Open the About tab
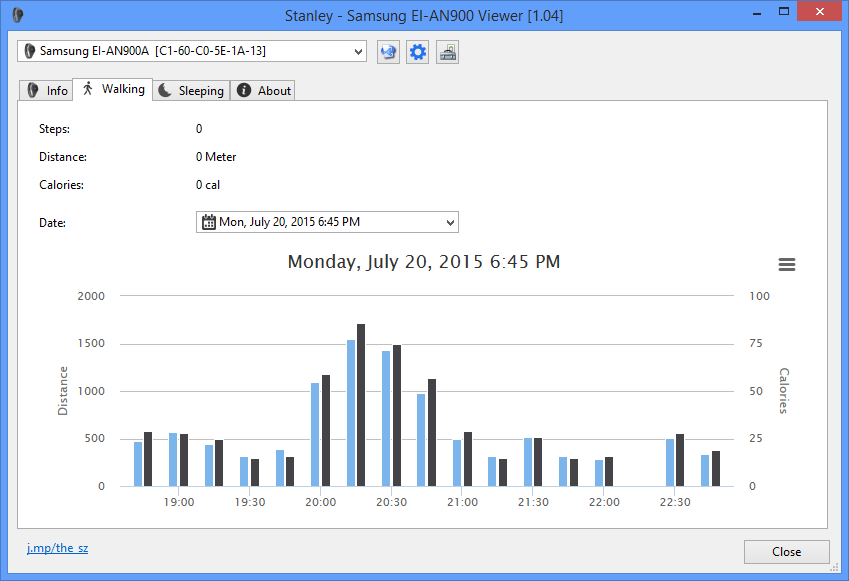The image size is (849, 581). click(x=263, y=90)
